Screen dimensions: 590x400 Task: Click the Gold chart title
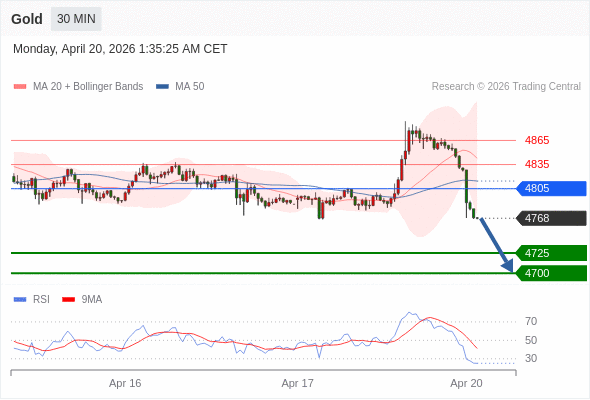[x=27, y=19]
